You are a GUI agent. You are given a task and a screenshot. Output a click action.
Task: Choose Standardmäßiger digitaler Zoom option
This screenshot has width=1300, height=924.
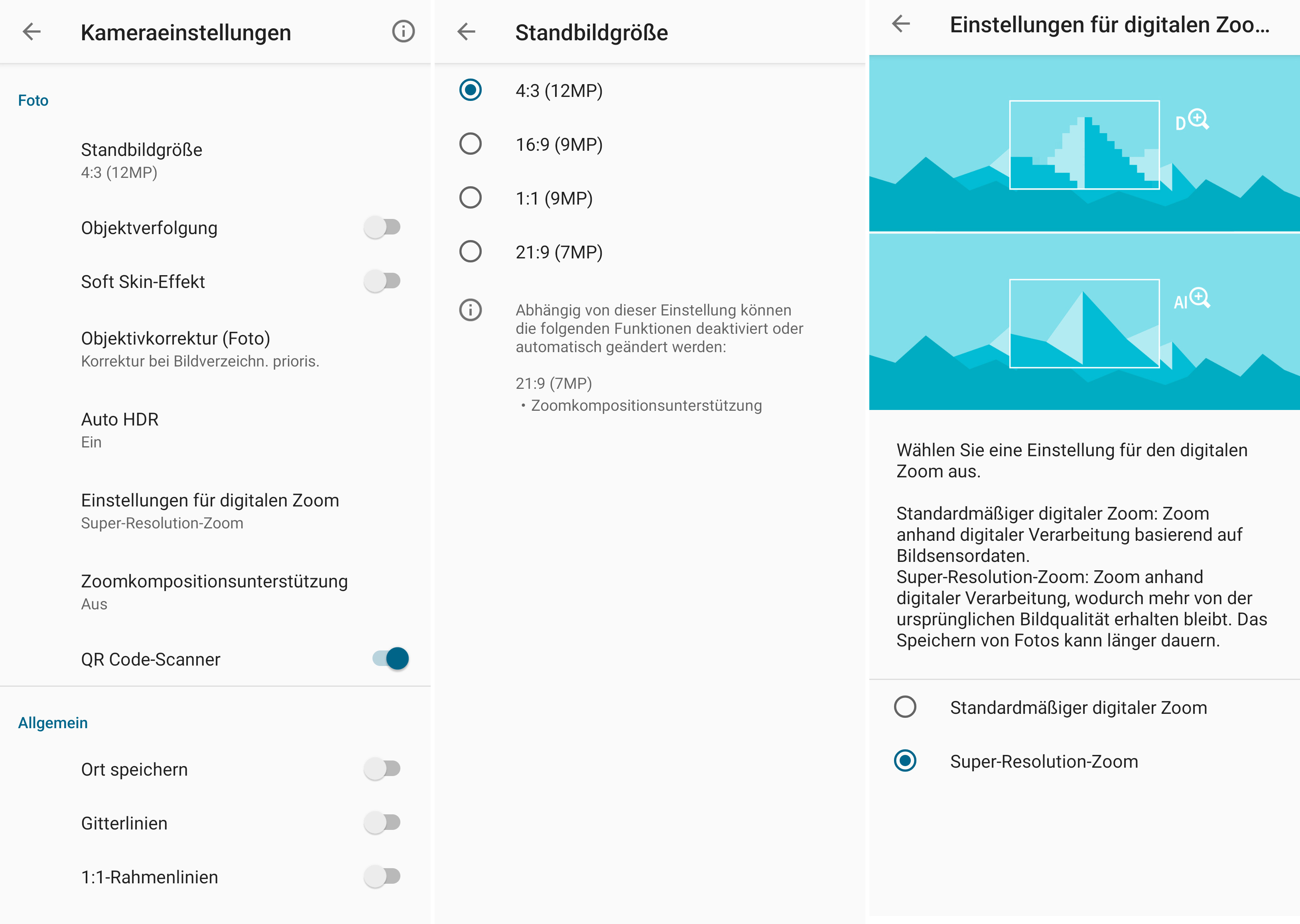pos(904,707)
